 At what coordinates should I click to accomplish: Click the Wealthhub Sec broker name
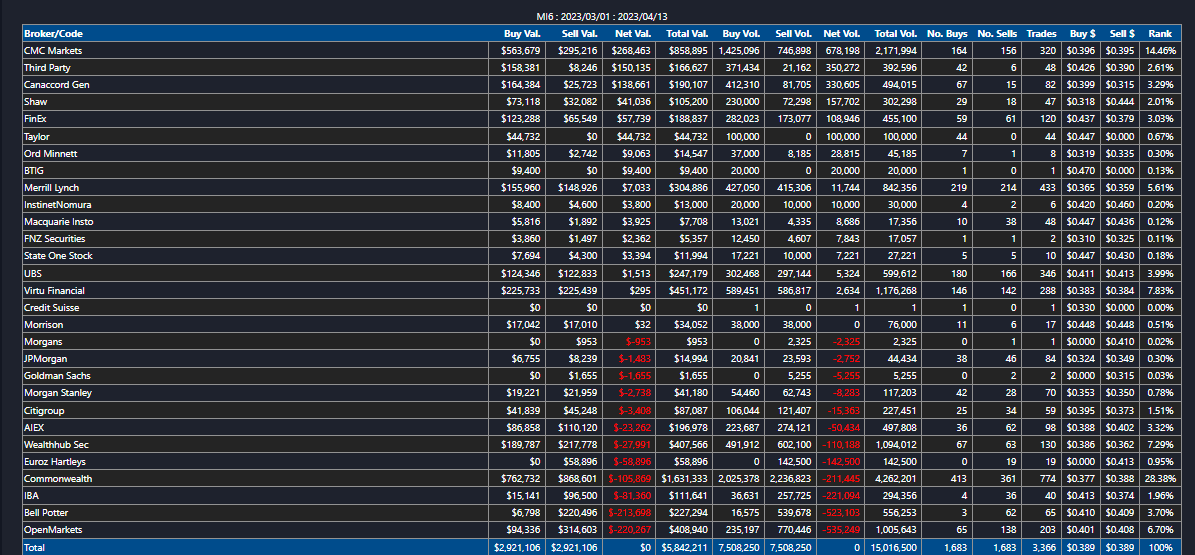point(57,445)
